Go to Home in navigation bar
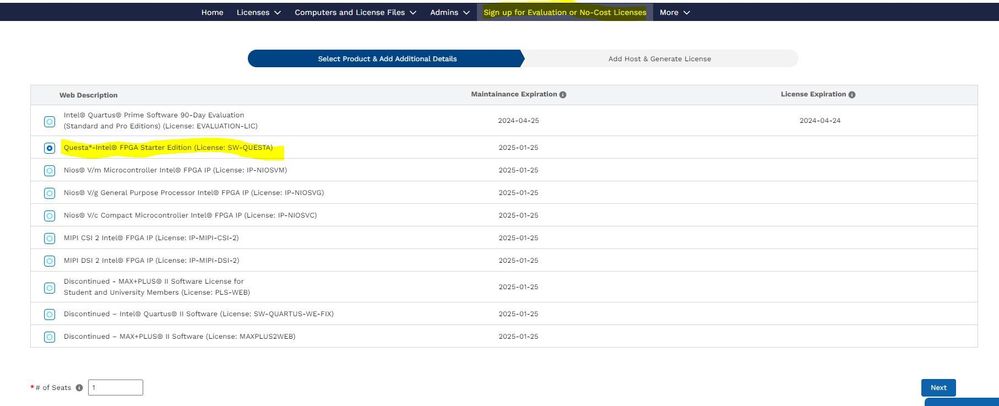The width and height of the screenshot is (999, 406). tap(212, 12)
